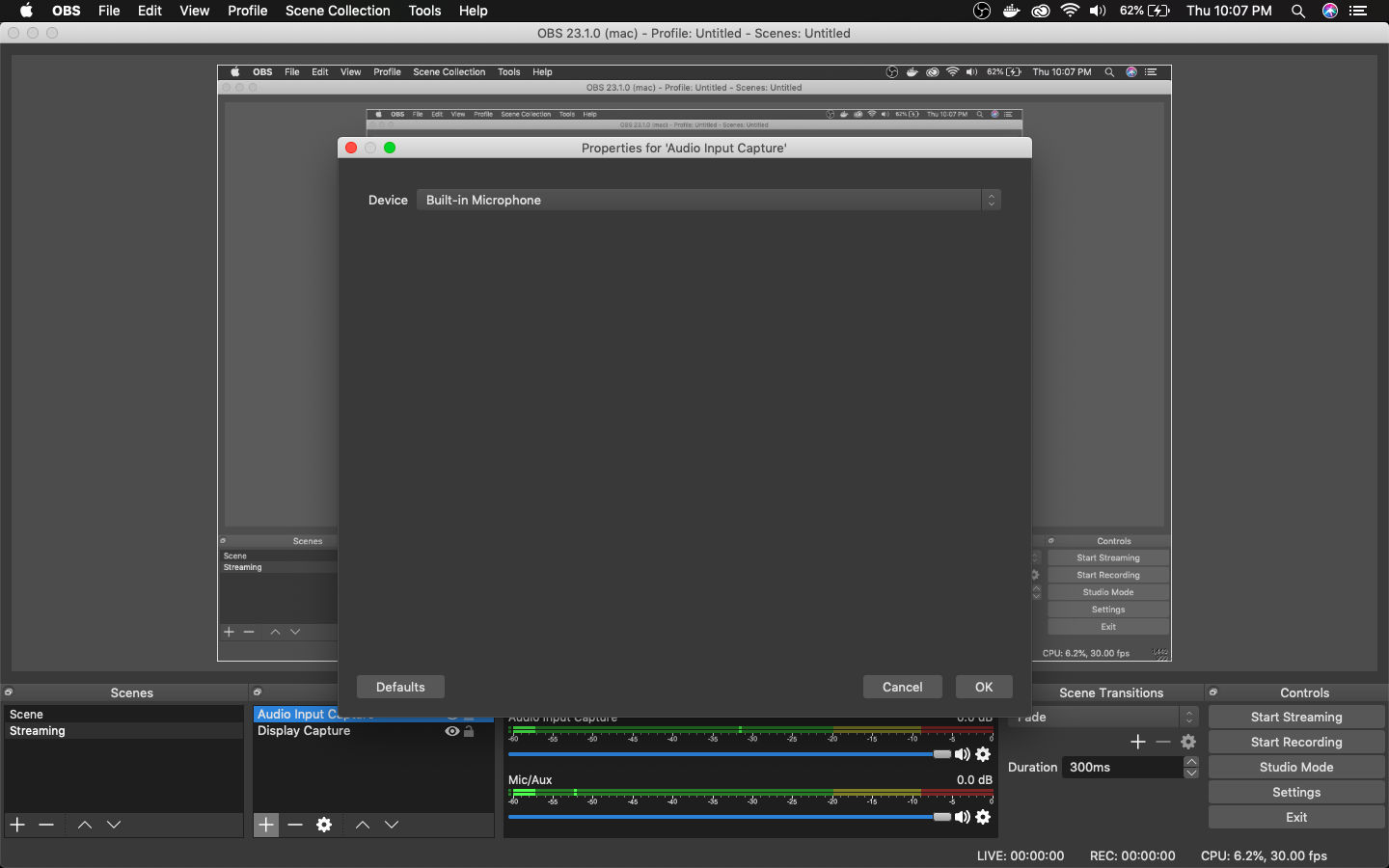This screenshot has height=868, width=1389.
Task: Open the Apple menu
Action: (26, 11)
